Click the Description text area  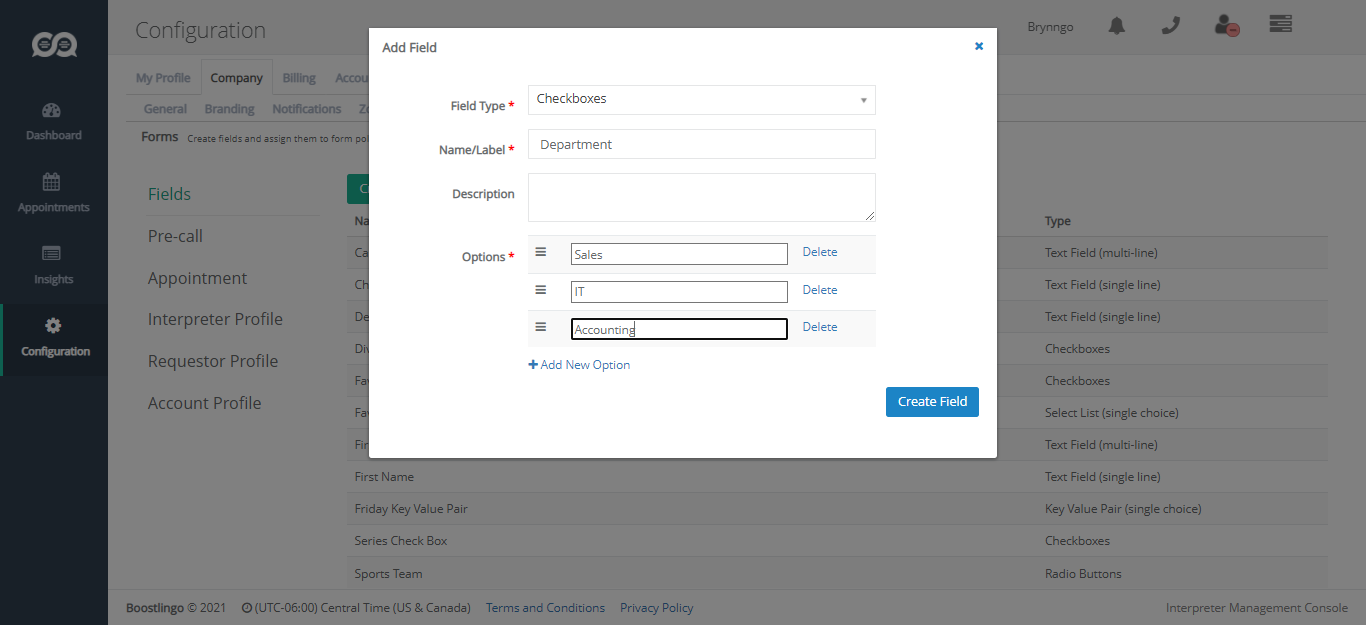coord(701,197)
